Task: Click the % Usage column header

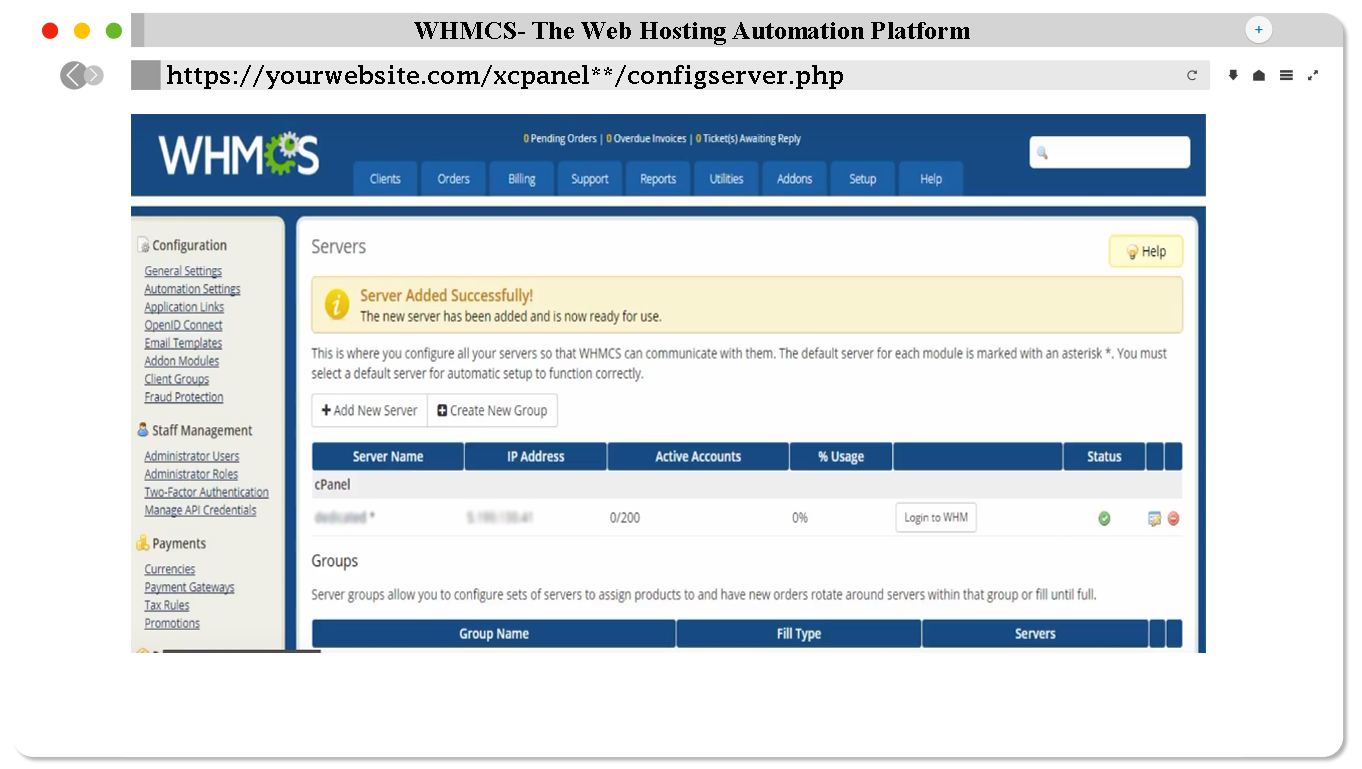Action: 841,457
